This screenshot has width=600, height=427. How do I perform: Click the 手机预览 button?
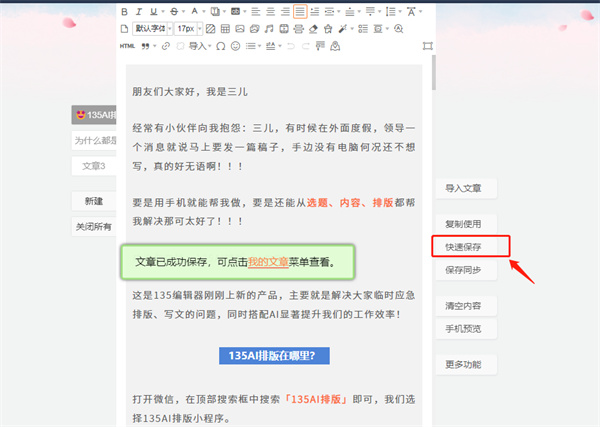(466, 329)
